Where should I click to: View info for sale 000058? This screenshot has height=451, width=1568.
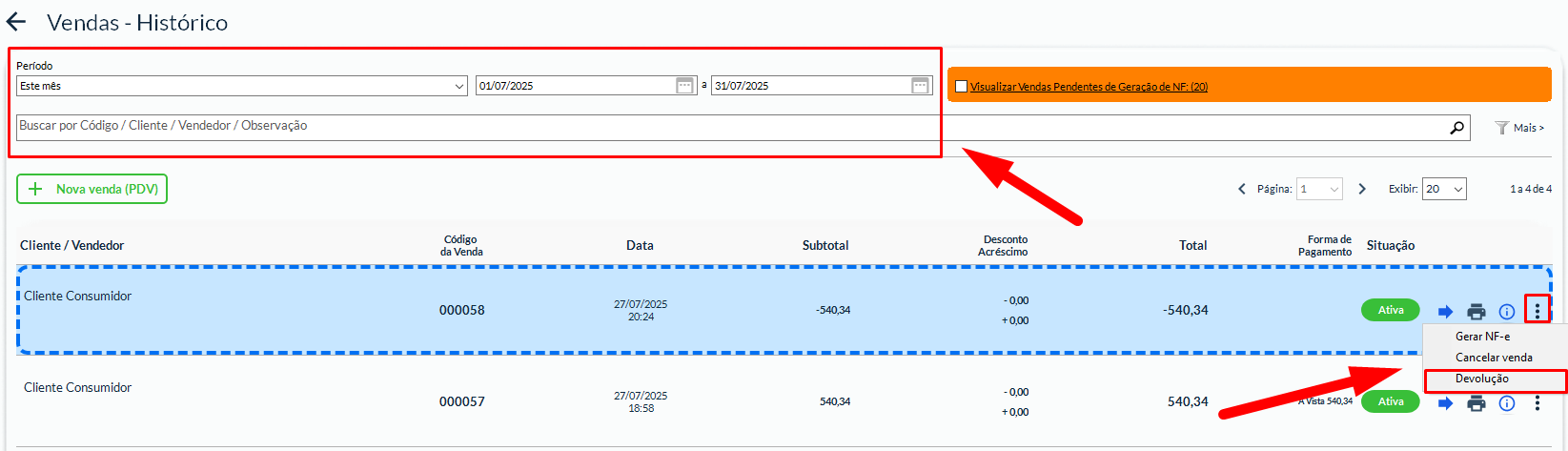tap(1507, 311)
